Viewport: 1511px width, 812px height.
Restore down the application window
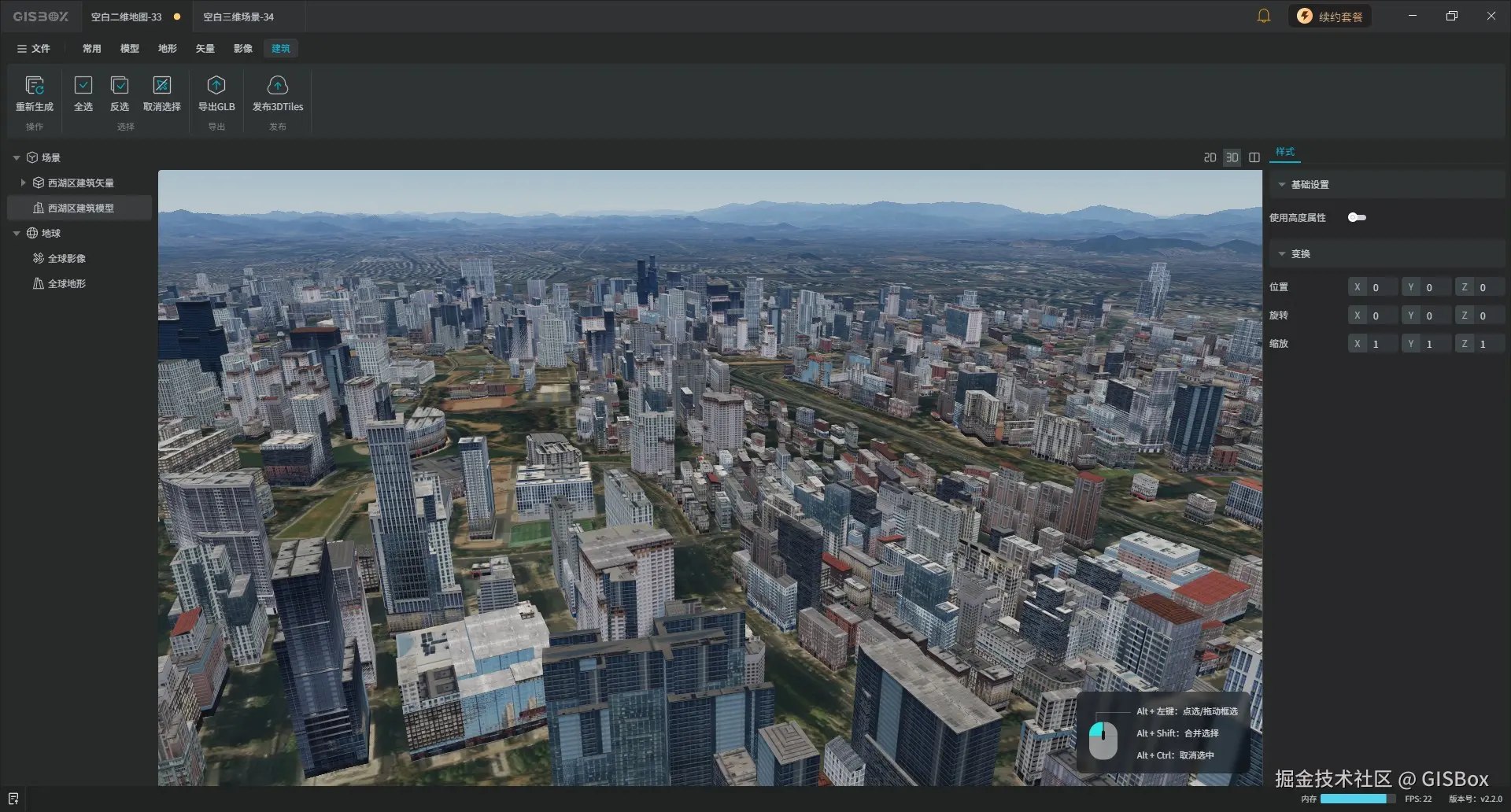point(1452,16)
